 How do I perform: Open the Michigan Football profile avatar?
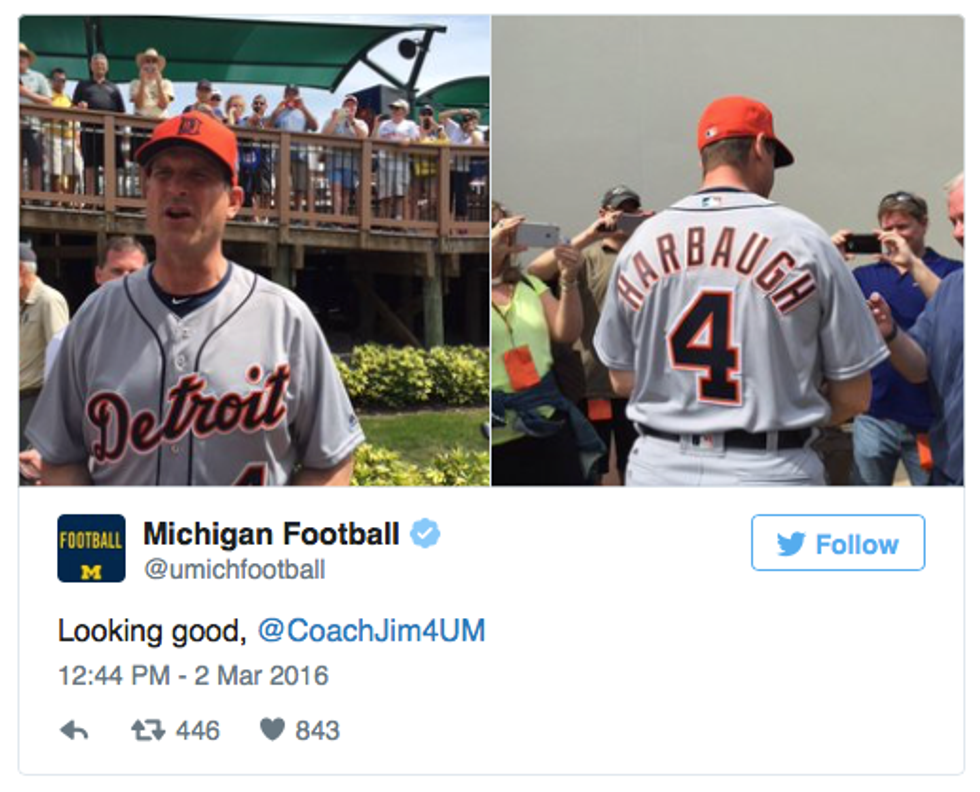tap(91, 548)
